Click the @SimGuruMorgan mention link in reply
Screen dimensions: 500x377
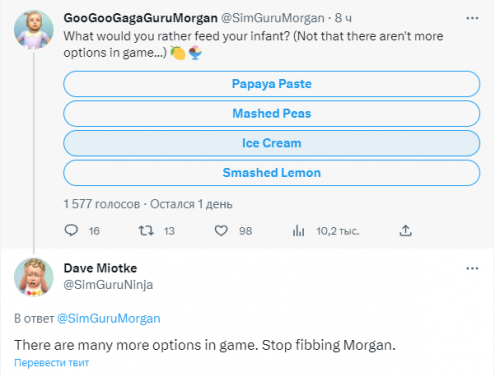click(109, 318)
